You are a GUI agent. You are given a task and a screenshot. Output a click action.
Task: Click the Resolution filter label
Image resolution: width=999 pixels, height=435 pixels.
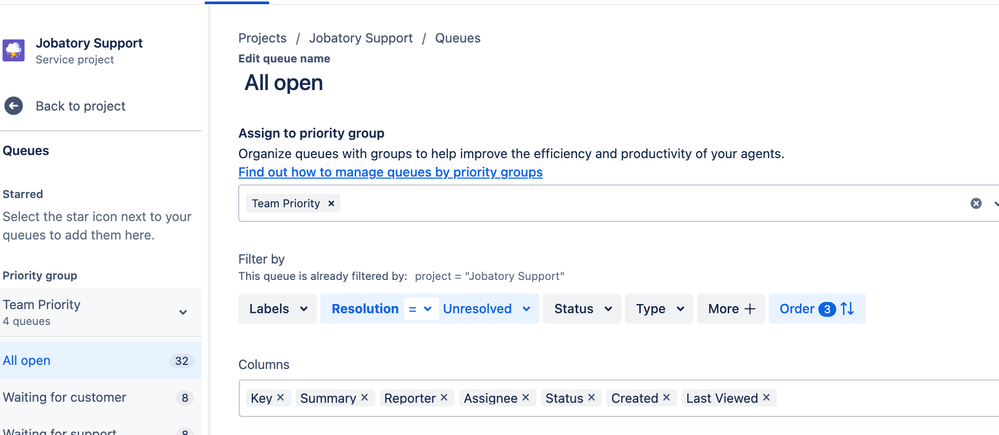click(x=365, y=309)
